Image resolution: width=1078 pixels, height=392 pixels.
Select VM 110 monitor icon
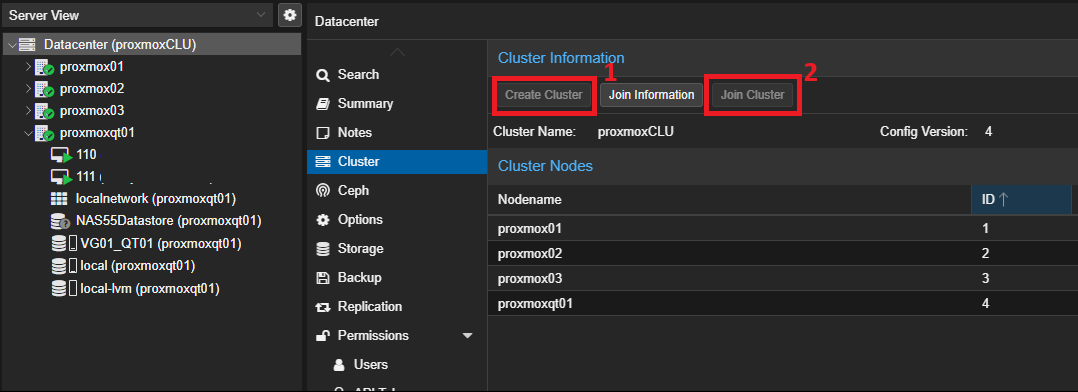pyautogui.click(x=61, y=155)
